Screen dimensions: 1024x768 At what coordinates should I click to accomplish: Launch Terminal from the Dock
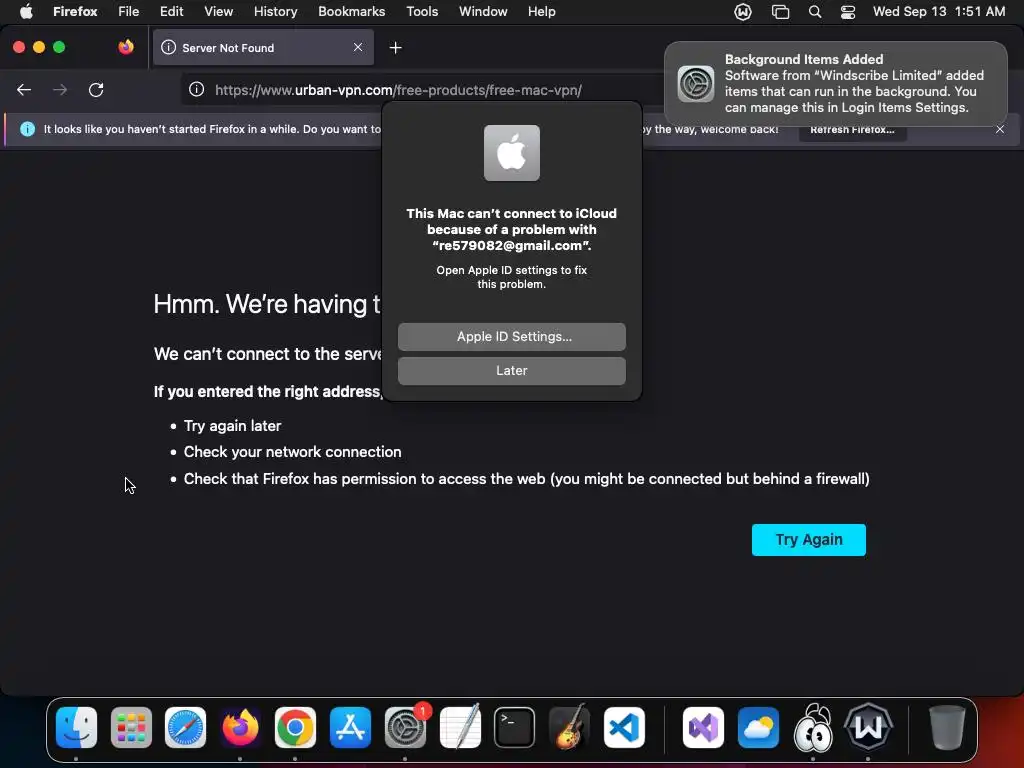coord(515,727)
